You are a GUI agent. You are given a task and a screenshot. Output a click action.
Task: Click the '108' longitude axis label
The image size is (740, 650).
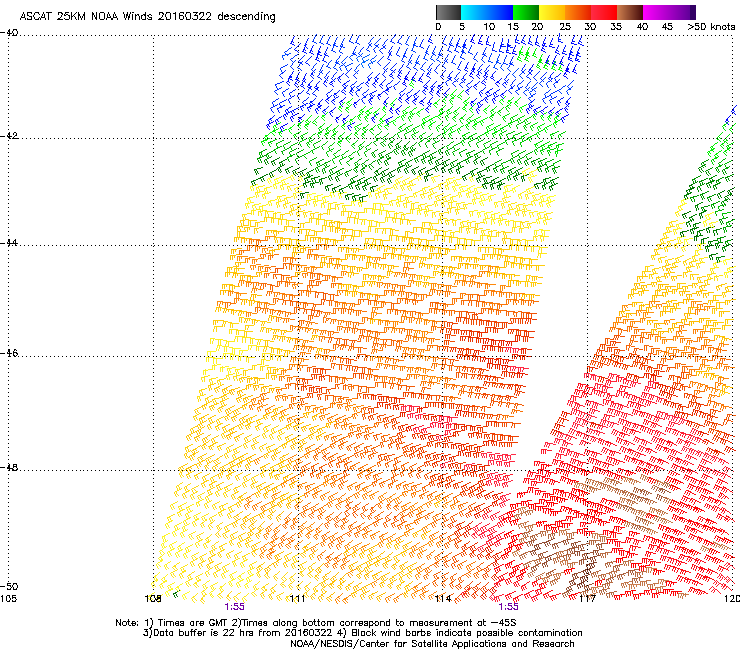[x=153, y=599]
